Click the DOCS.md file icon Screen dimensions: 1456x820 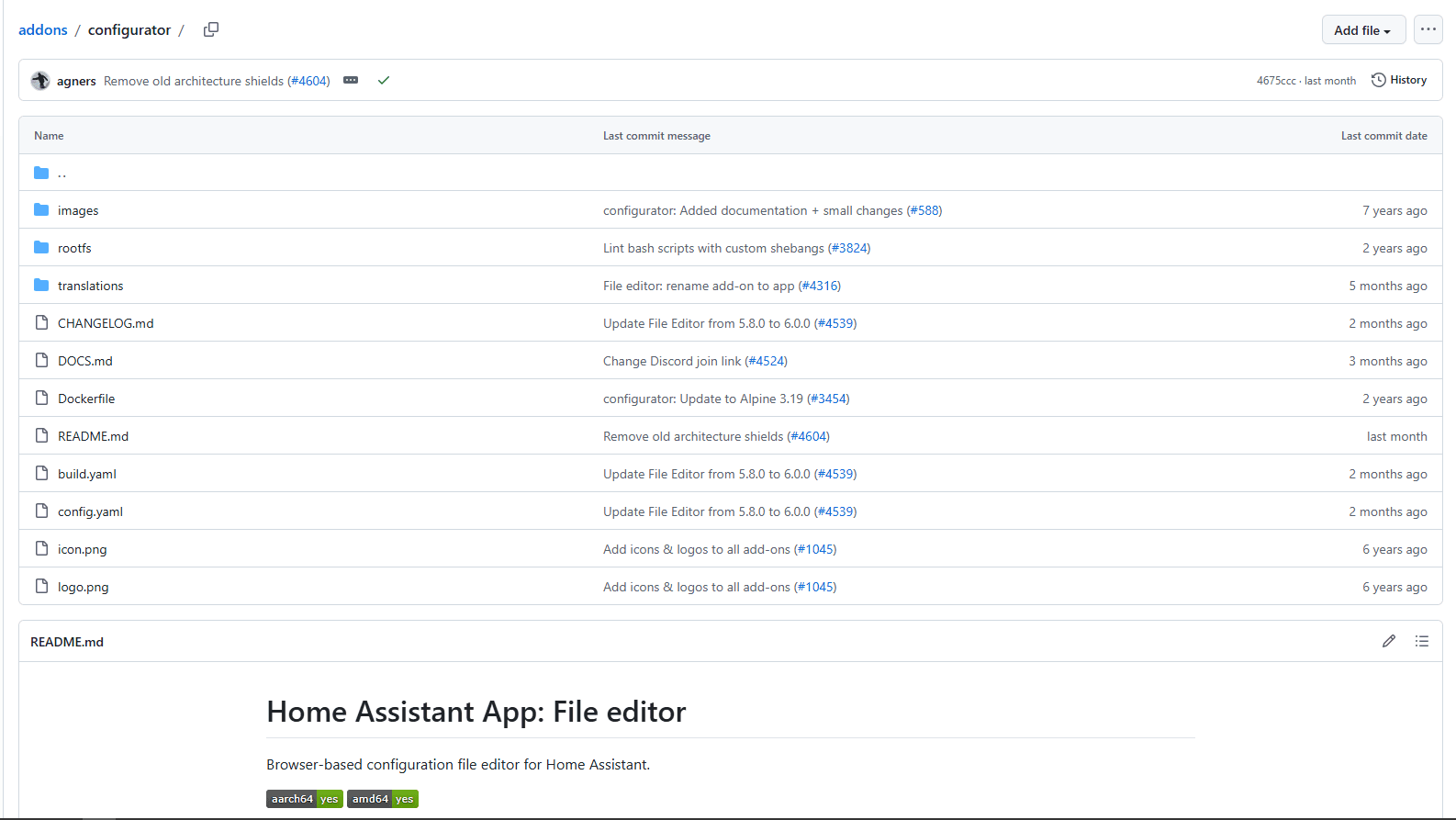[41, 360]
